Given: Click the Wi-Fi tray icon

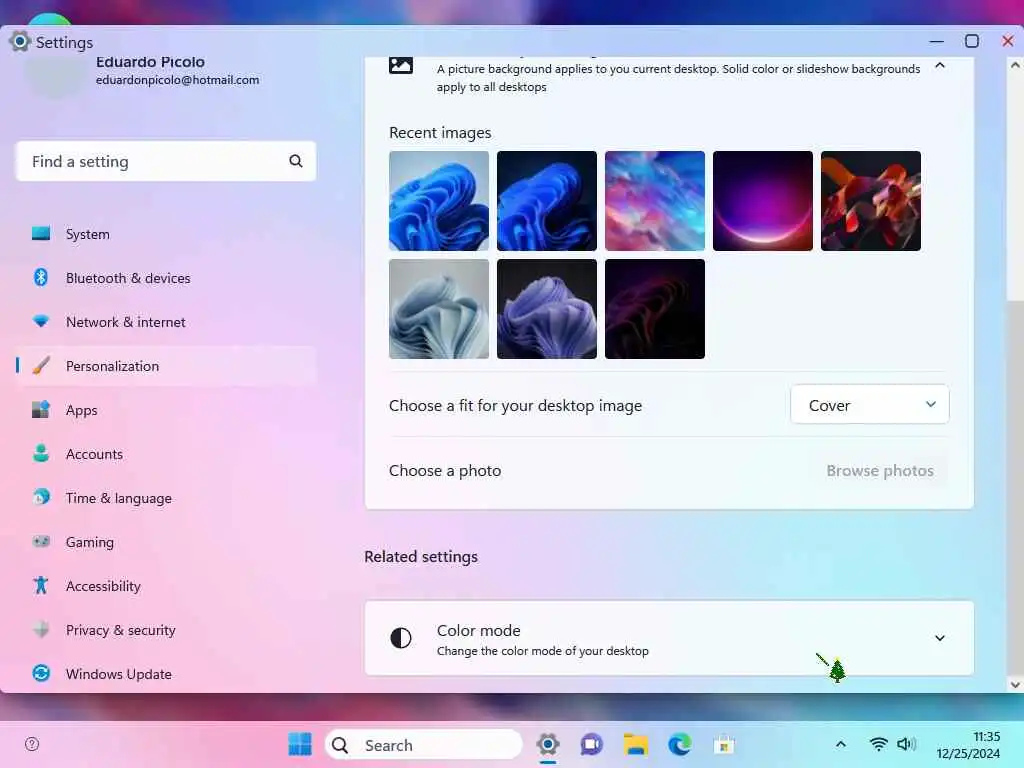Looking at the screenshot, I should pyautogui.click(x=879, y=744).
